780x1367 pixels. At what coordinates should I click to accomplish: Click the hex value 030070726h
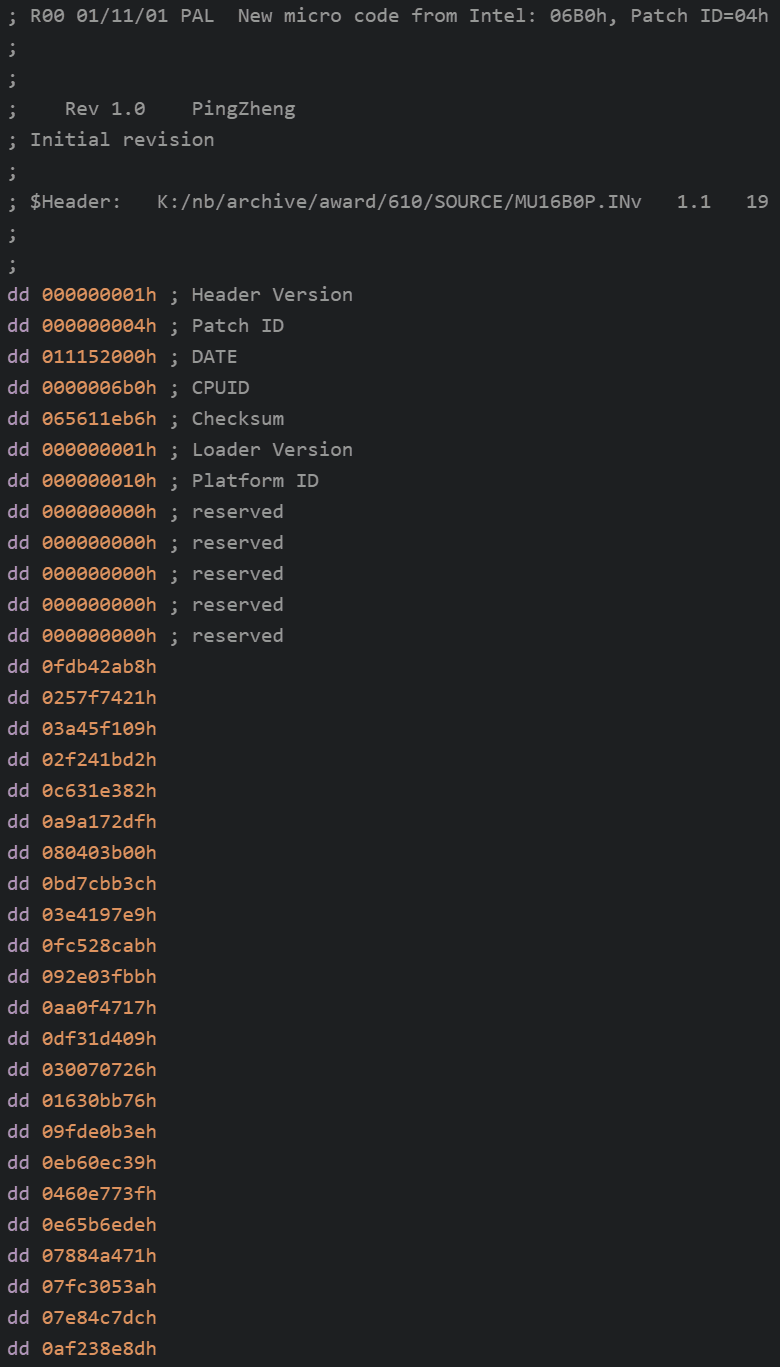[x=99, y=1069]
